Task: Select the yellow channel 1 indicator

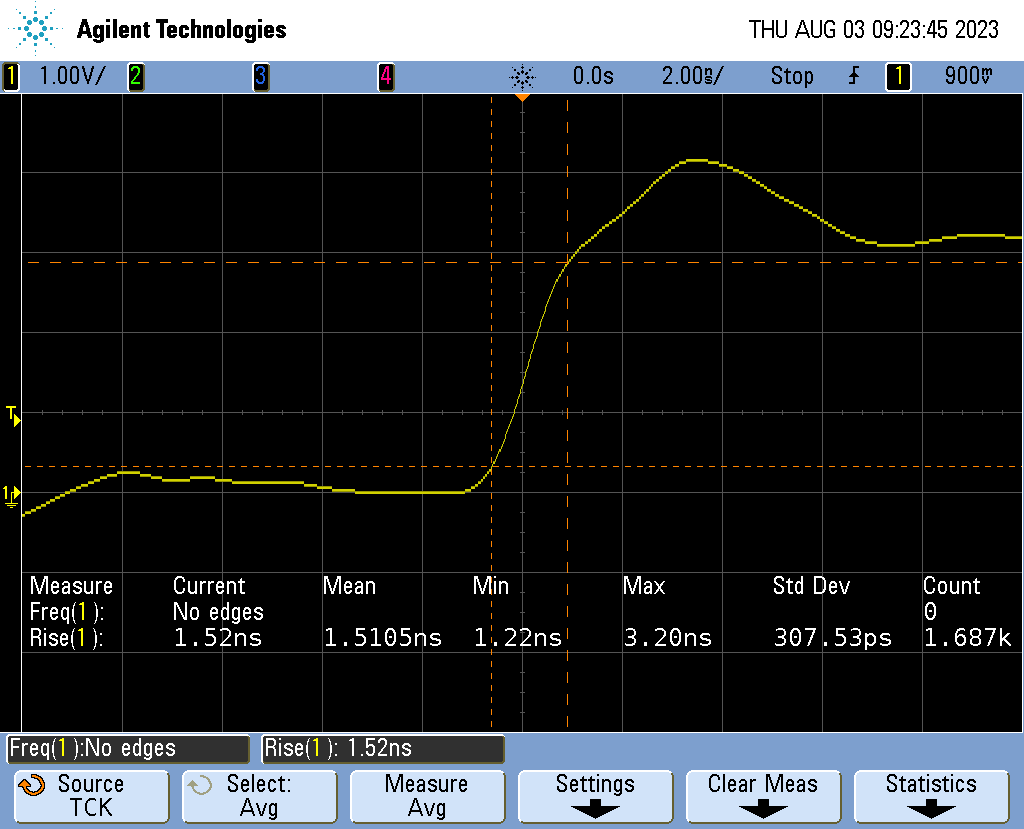Action: point(11,76)
